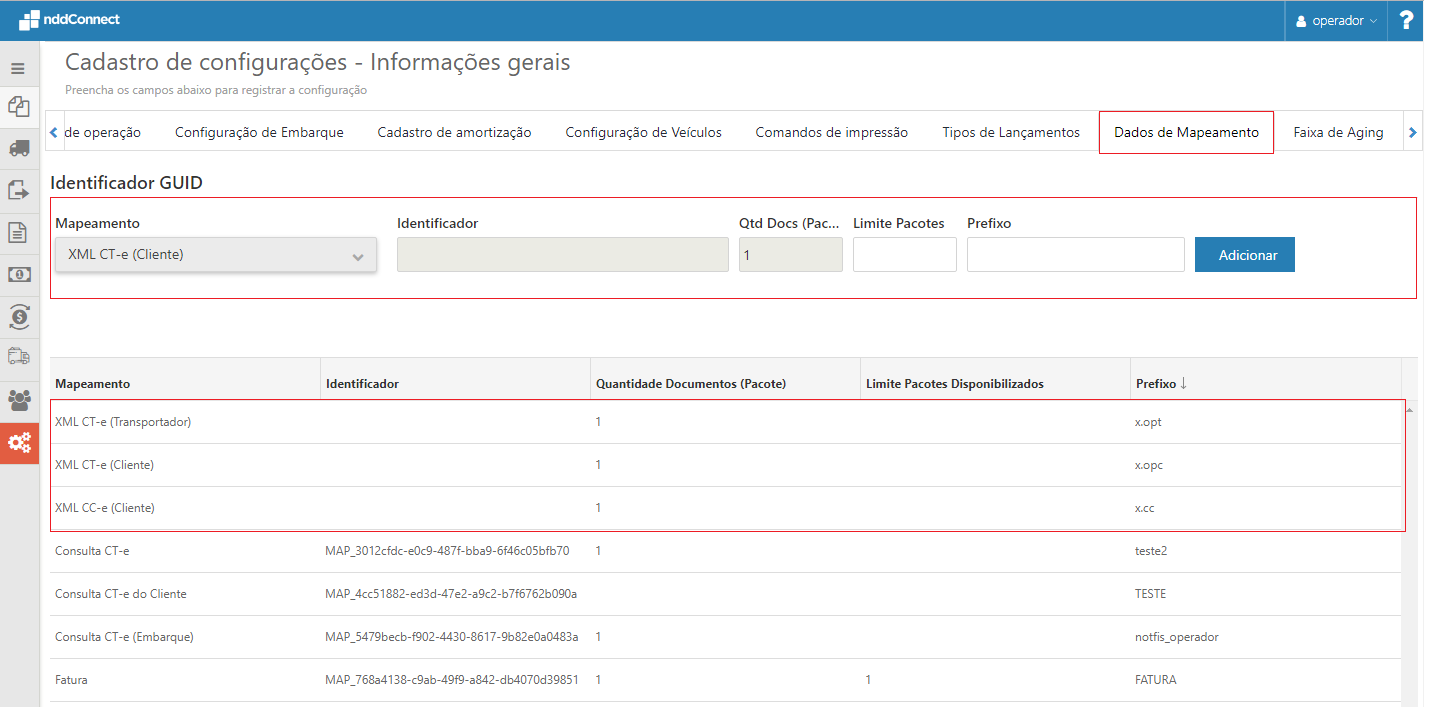This screenshot has width=1440, height=707.
Task: Switch to Configuração de Veículos tab
Action: click(x=643, y=132)
